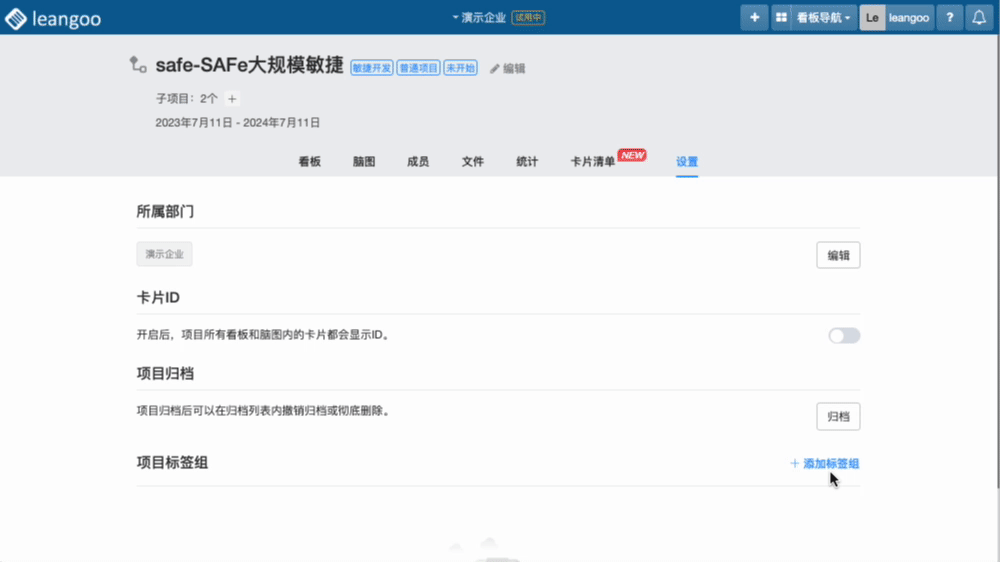
Task: Switch to the 成员 tab
Action: coord(418,162)
